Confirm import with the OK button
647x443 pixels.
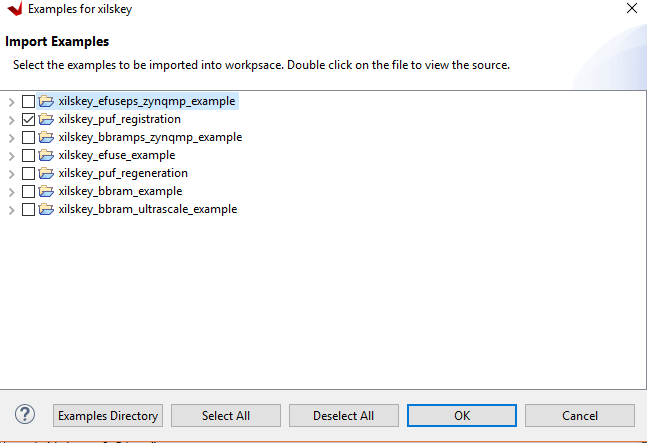[x=462, y=415]
